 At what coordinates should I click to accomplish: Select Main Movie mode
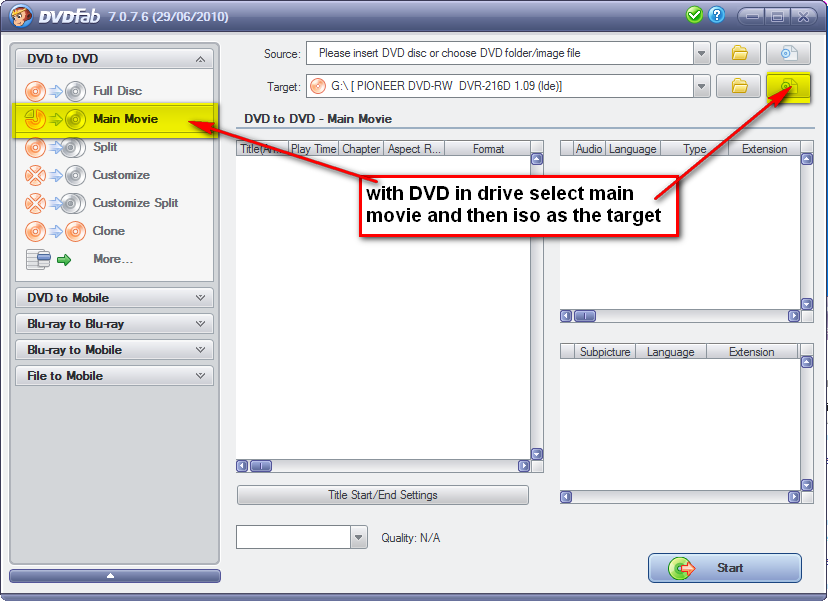115,119
